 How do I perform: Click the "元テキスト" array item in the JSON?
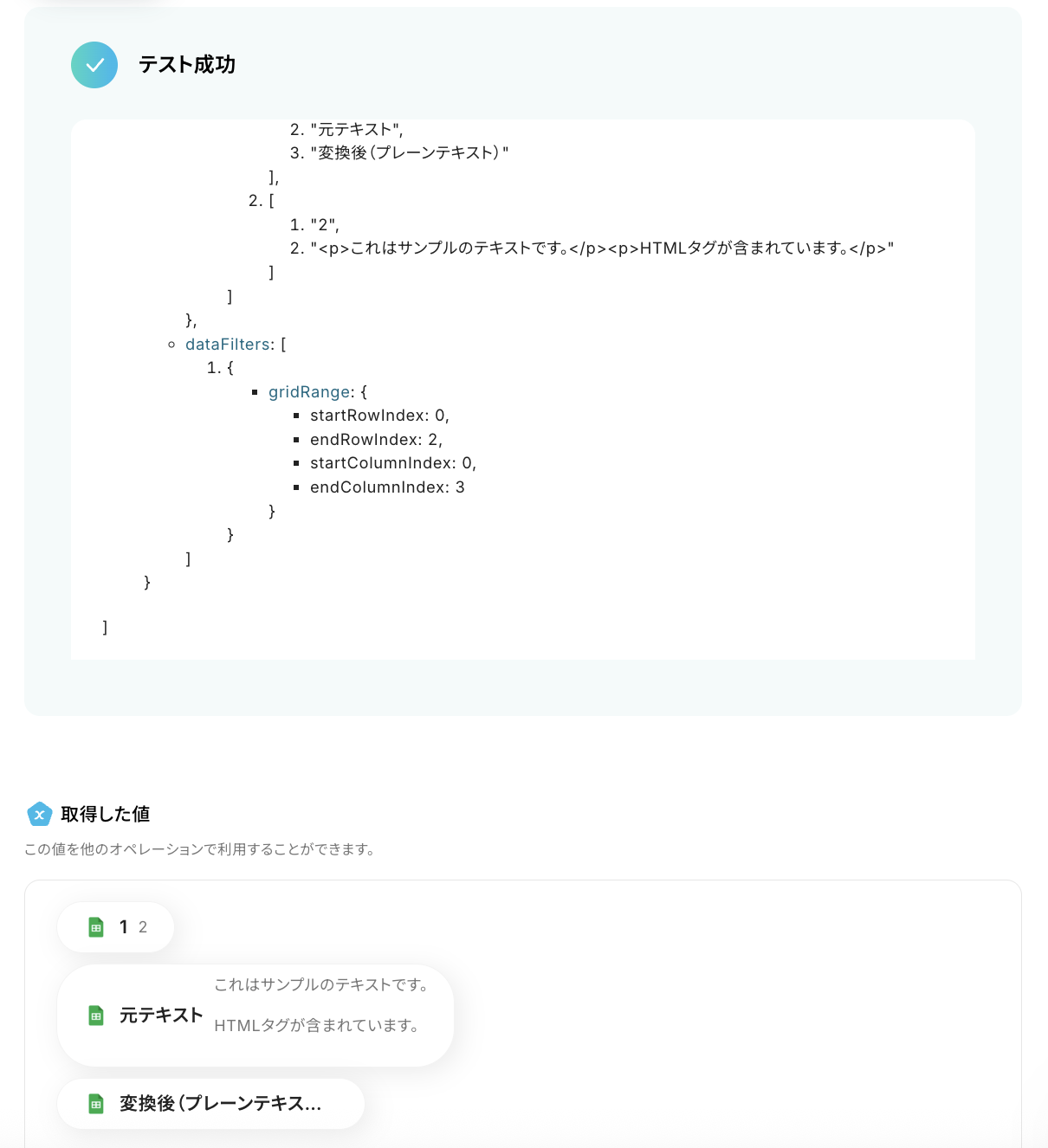click(356, 130)
